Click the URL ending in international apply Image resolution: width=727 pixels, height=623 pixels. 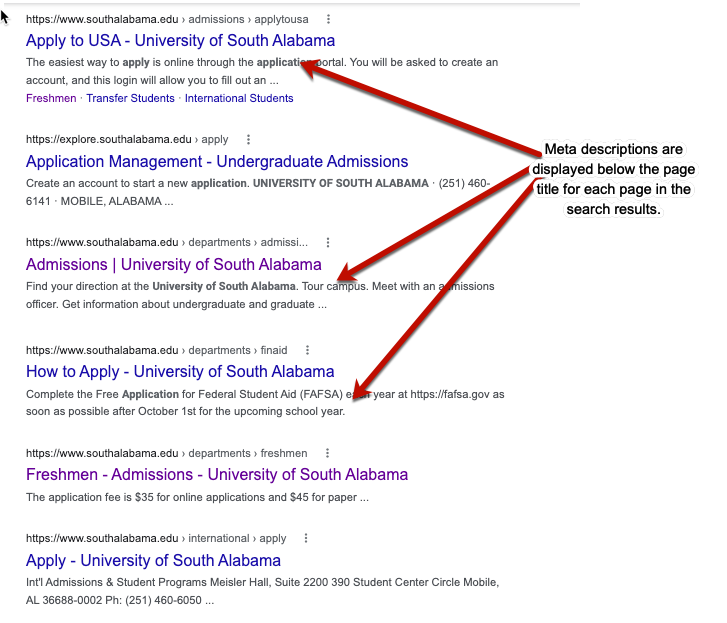pyautogui.click(x=156, y=538)
